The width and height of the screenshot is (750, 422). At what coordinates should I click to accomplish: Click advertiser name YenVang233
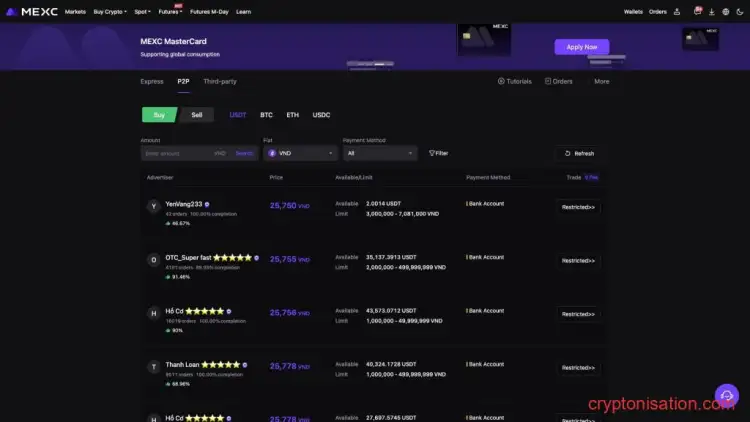click(x=184, y=204)
